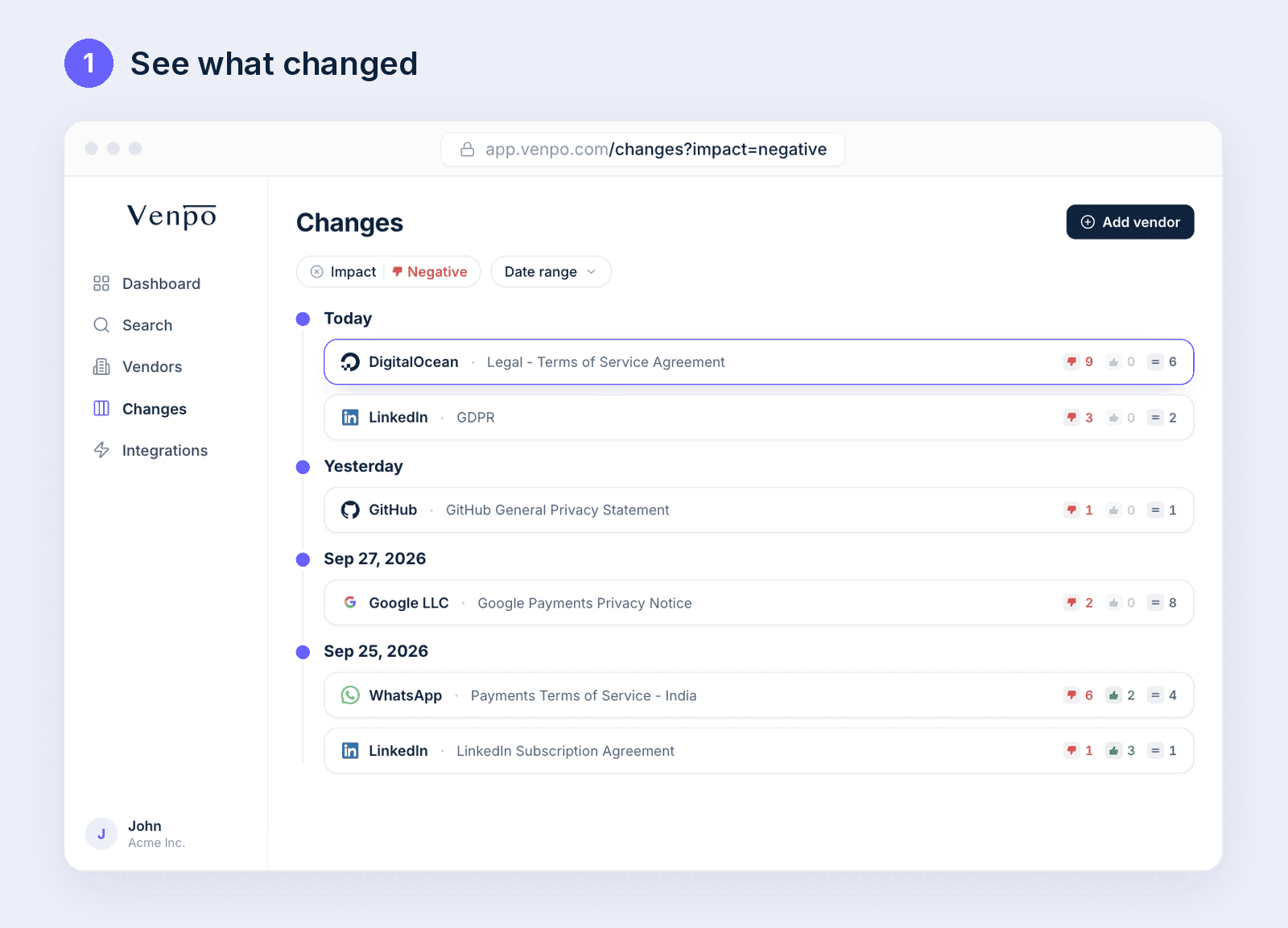Open Google Payments Privacy Notice change
1288x928 pixels.
tap(758, 603)
